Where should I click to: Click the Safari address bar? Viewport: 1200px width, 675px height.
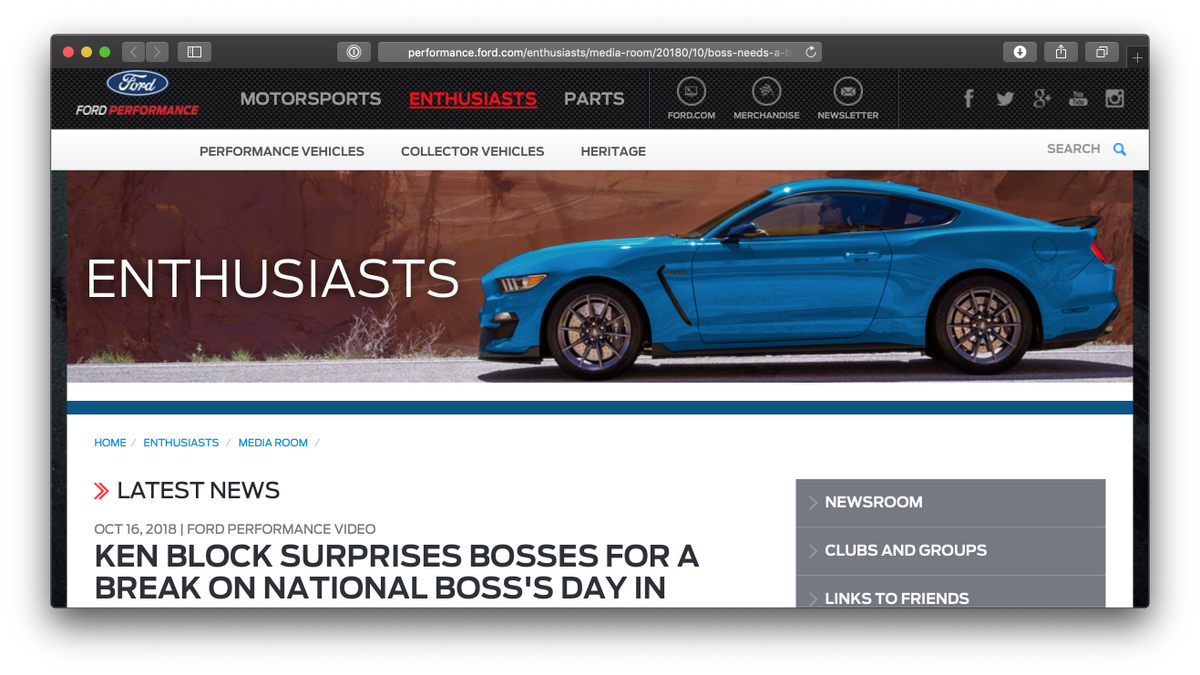(x=600, y=52)
